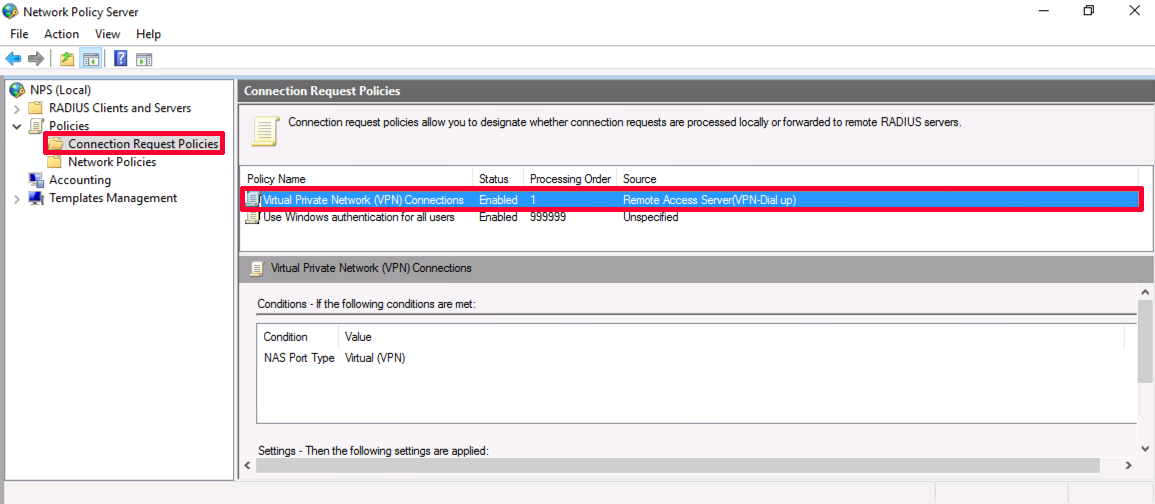Click horizontal scrollbar right arrow
1155x504 pixels.
click(x=1128, y=466)
